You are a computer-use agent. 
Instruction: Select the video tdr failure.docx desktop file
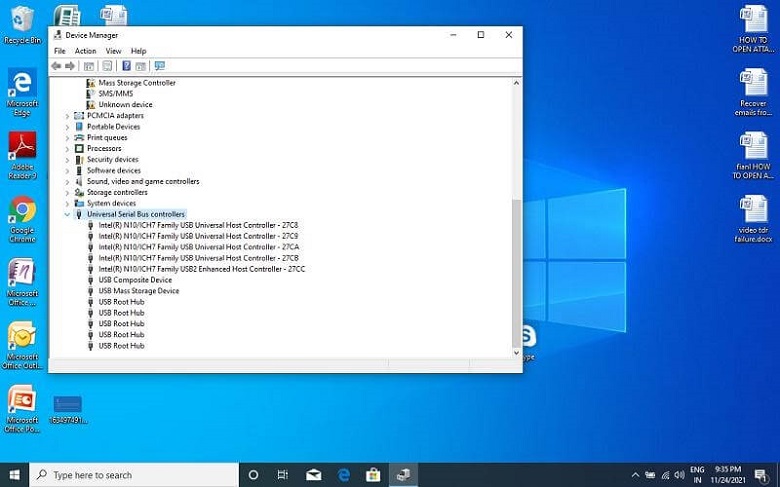point(753,219)
